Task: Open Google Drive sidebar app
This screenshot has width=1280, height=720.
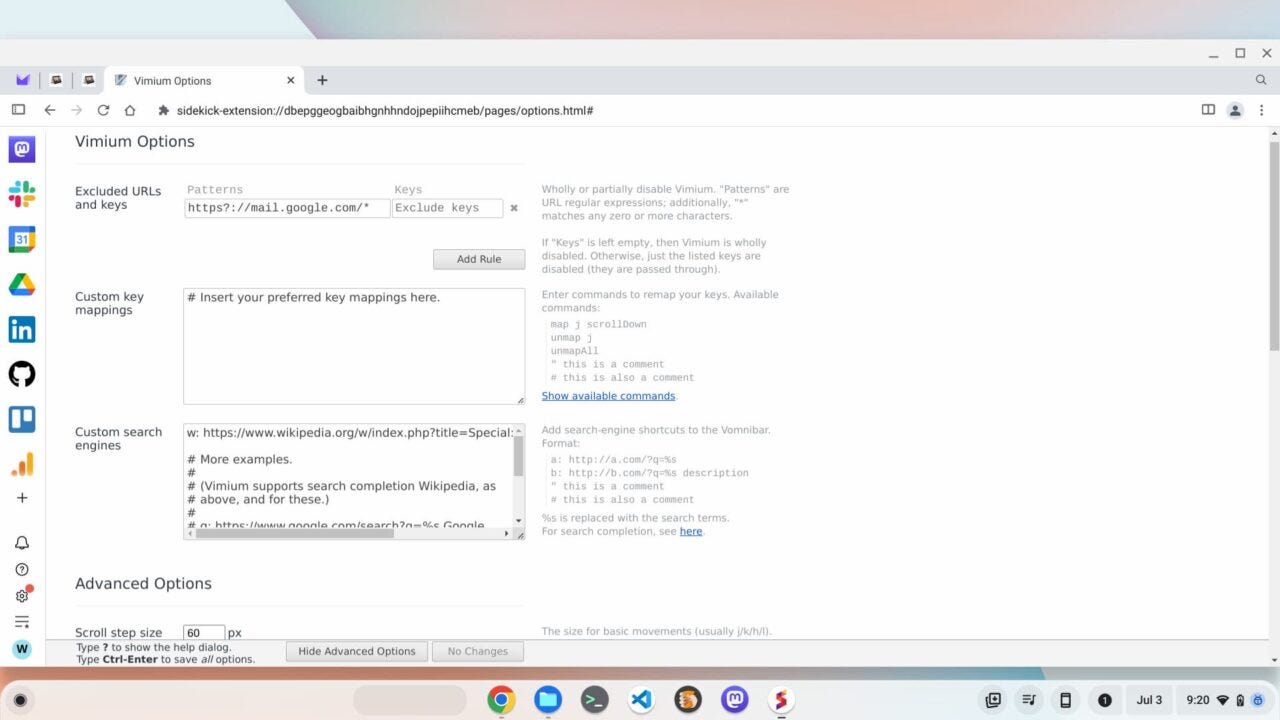Action: [x=22, y=284]
